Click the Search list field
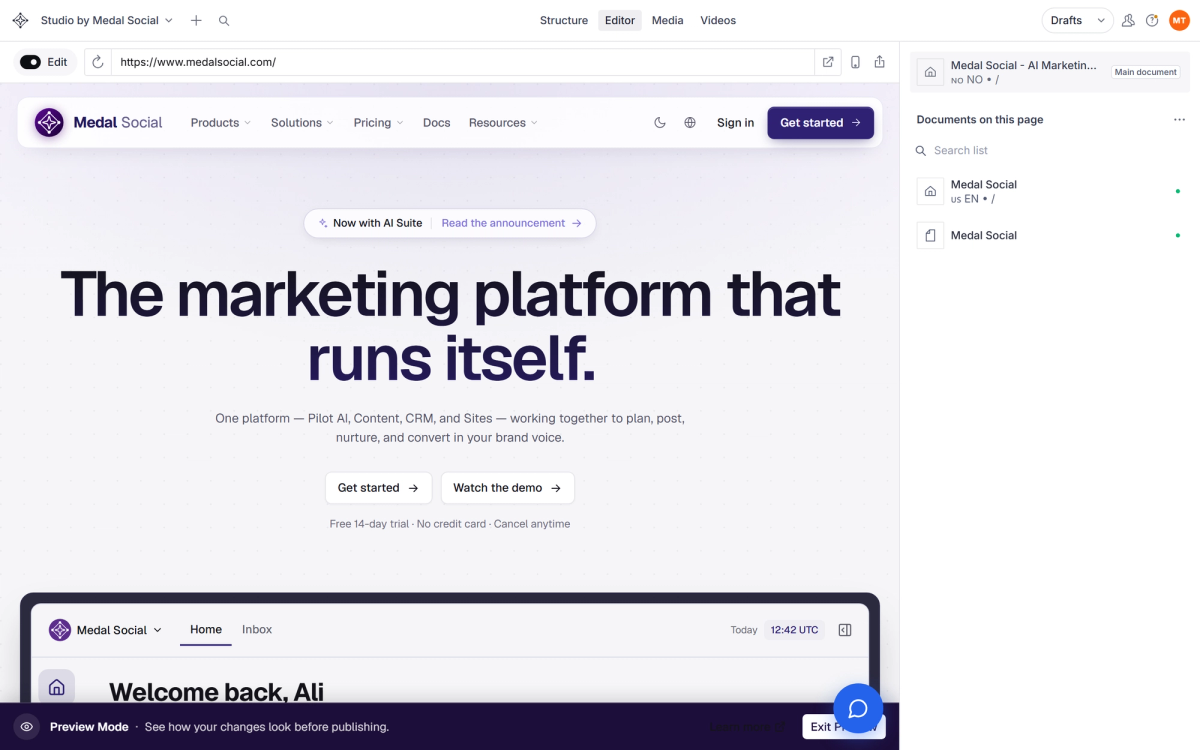 [1050, 150]
